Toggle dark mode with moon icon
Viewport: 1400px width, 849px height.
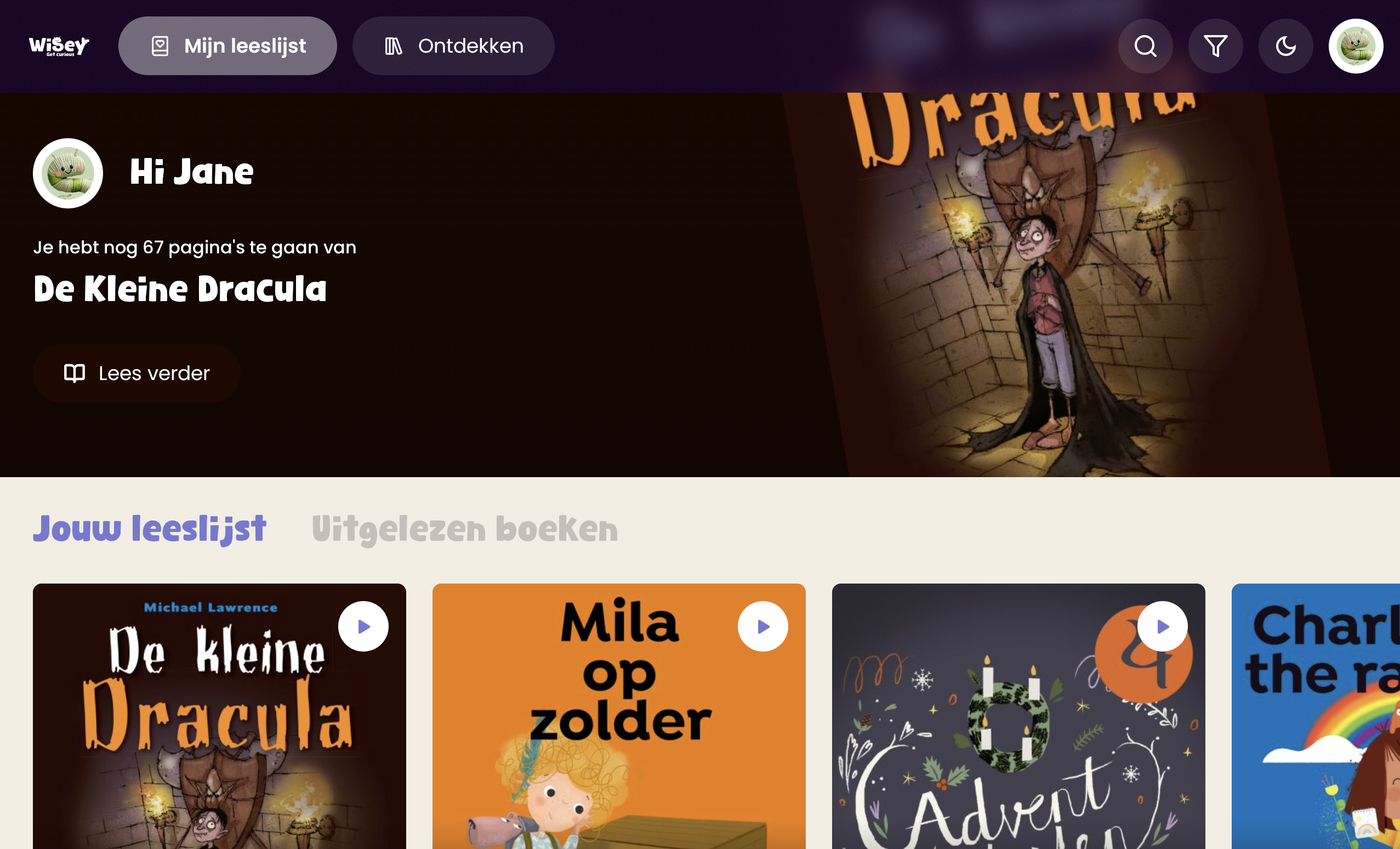(x=1285, y=46)
